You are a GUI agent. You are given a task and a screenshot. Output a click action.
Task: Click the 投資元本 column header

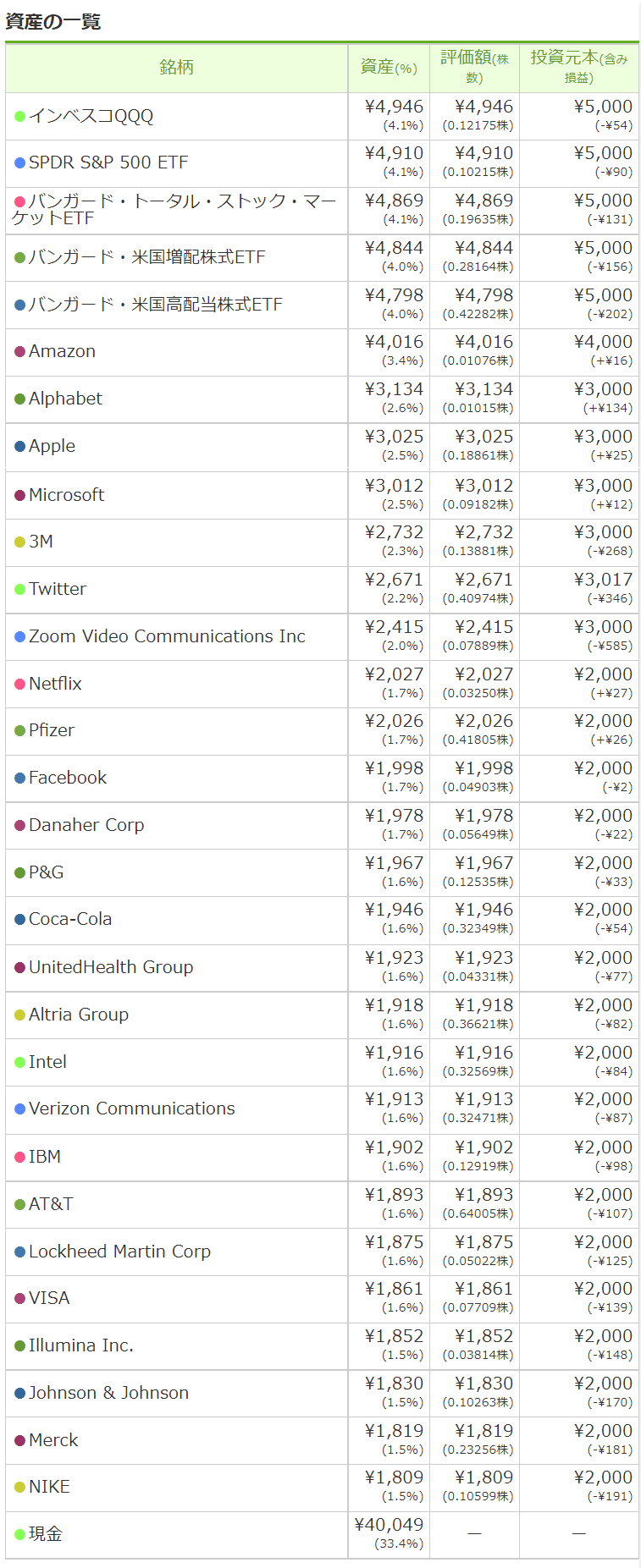[579, 68]
